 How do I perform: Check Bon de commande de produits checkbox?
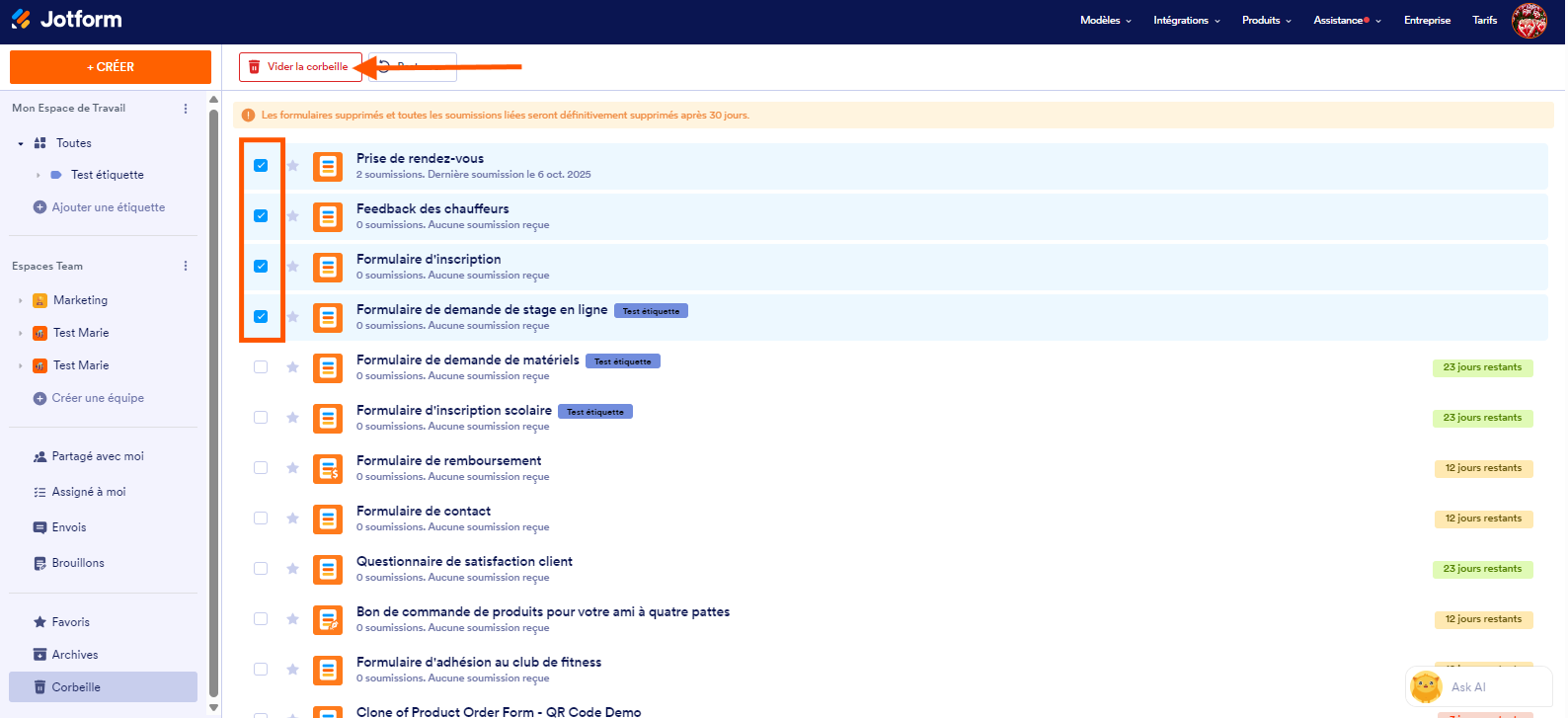click(261, 619)
